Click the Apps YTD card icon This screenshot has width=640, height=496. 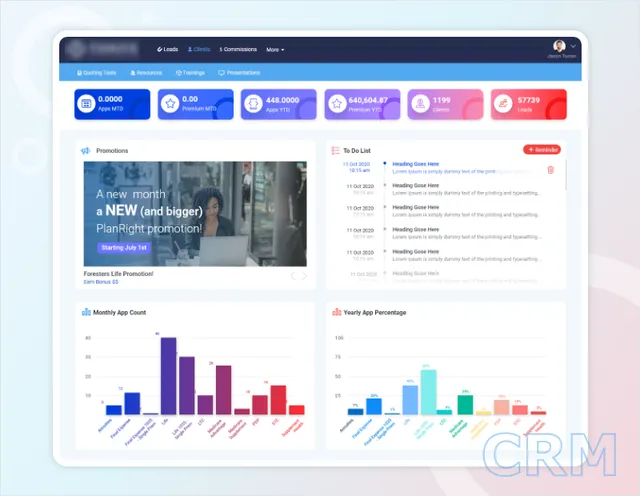click(253, 103)
